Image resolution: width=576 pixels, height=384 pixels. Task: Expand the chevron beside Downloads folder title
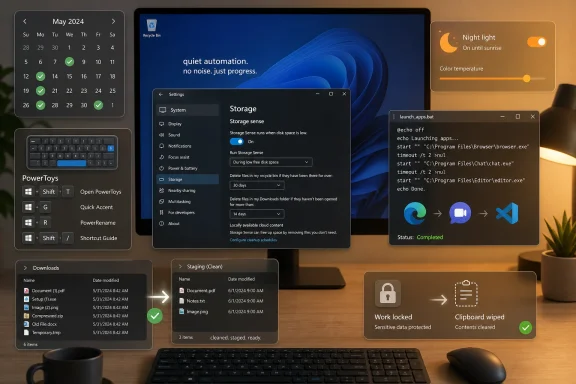pos(25,268)
